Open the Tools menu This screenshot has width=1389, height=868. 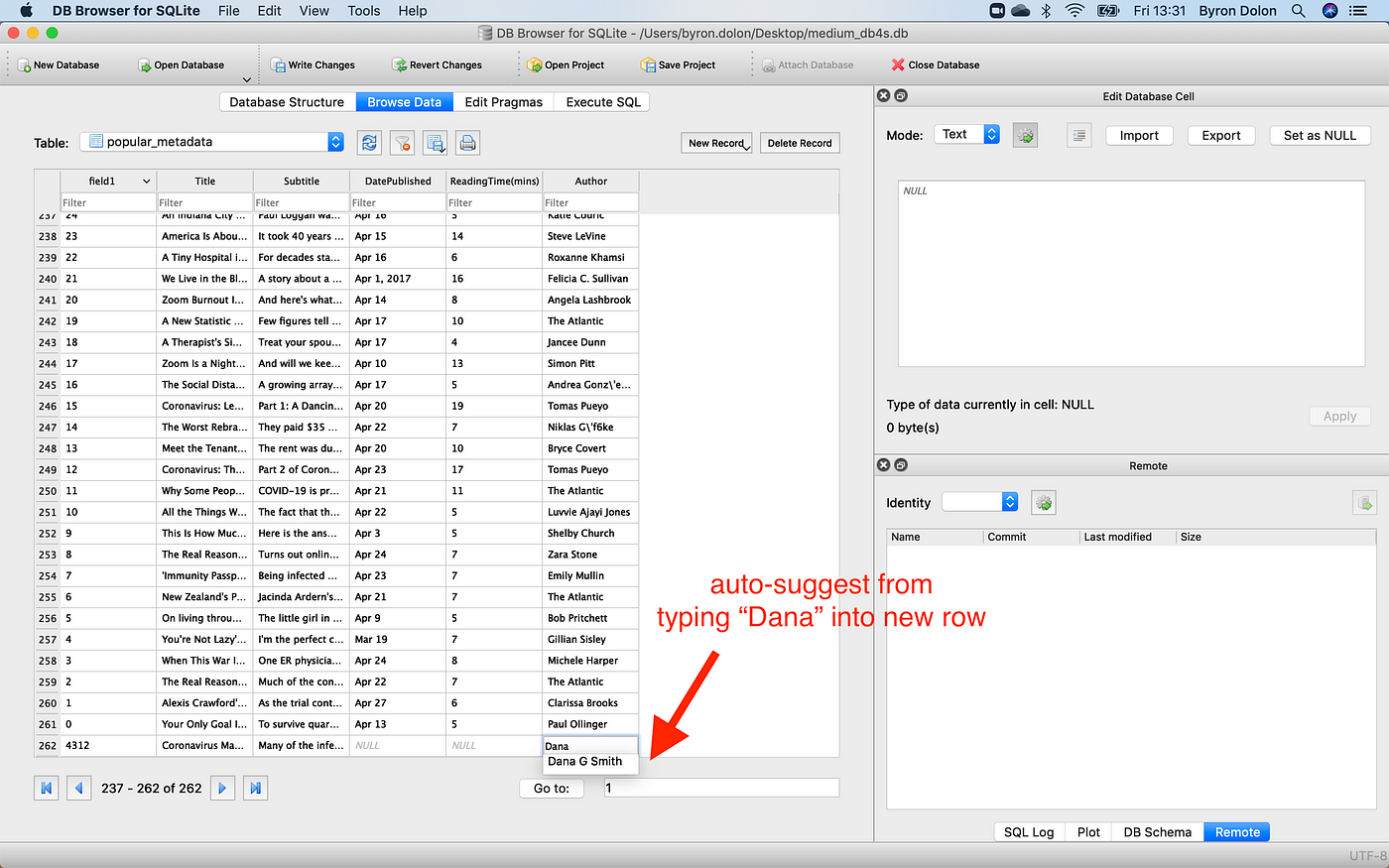click(364, 11)
